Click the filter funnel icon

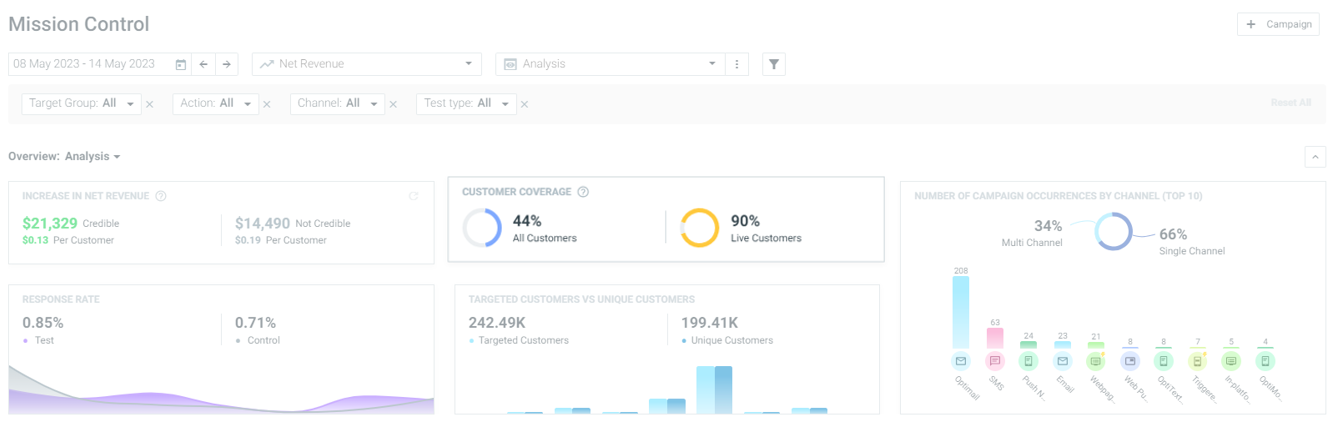click(774, 64)
